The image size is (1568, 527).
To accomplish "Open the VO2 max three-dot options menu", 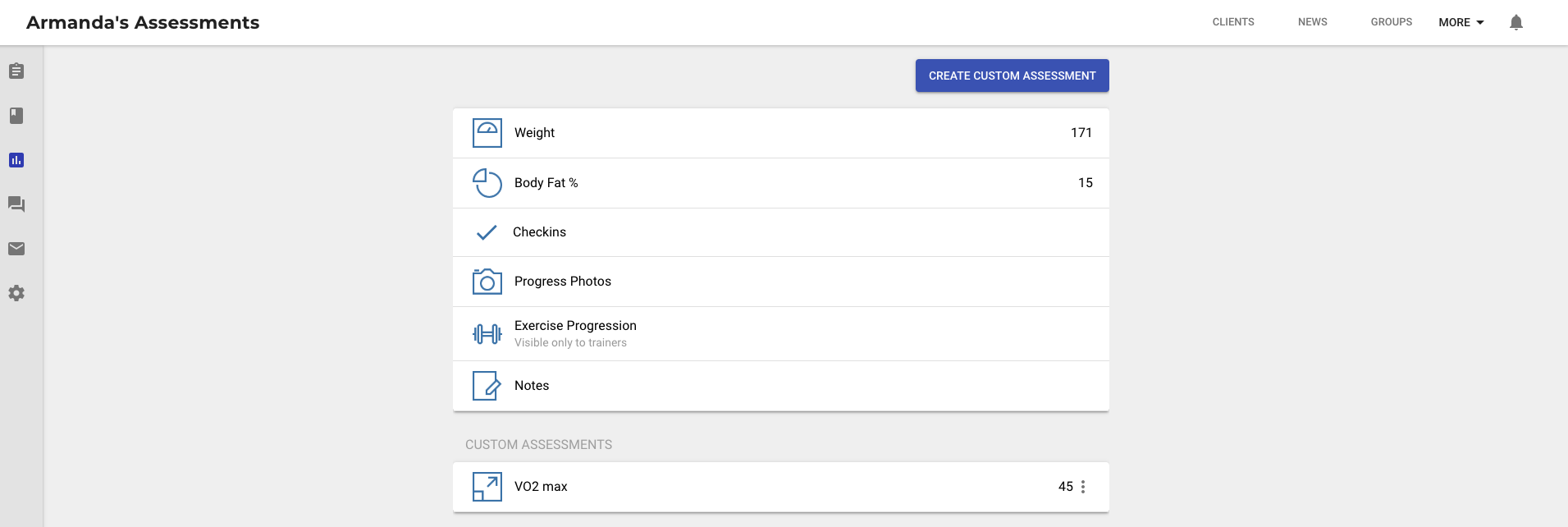I will pos(1083,487).
